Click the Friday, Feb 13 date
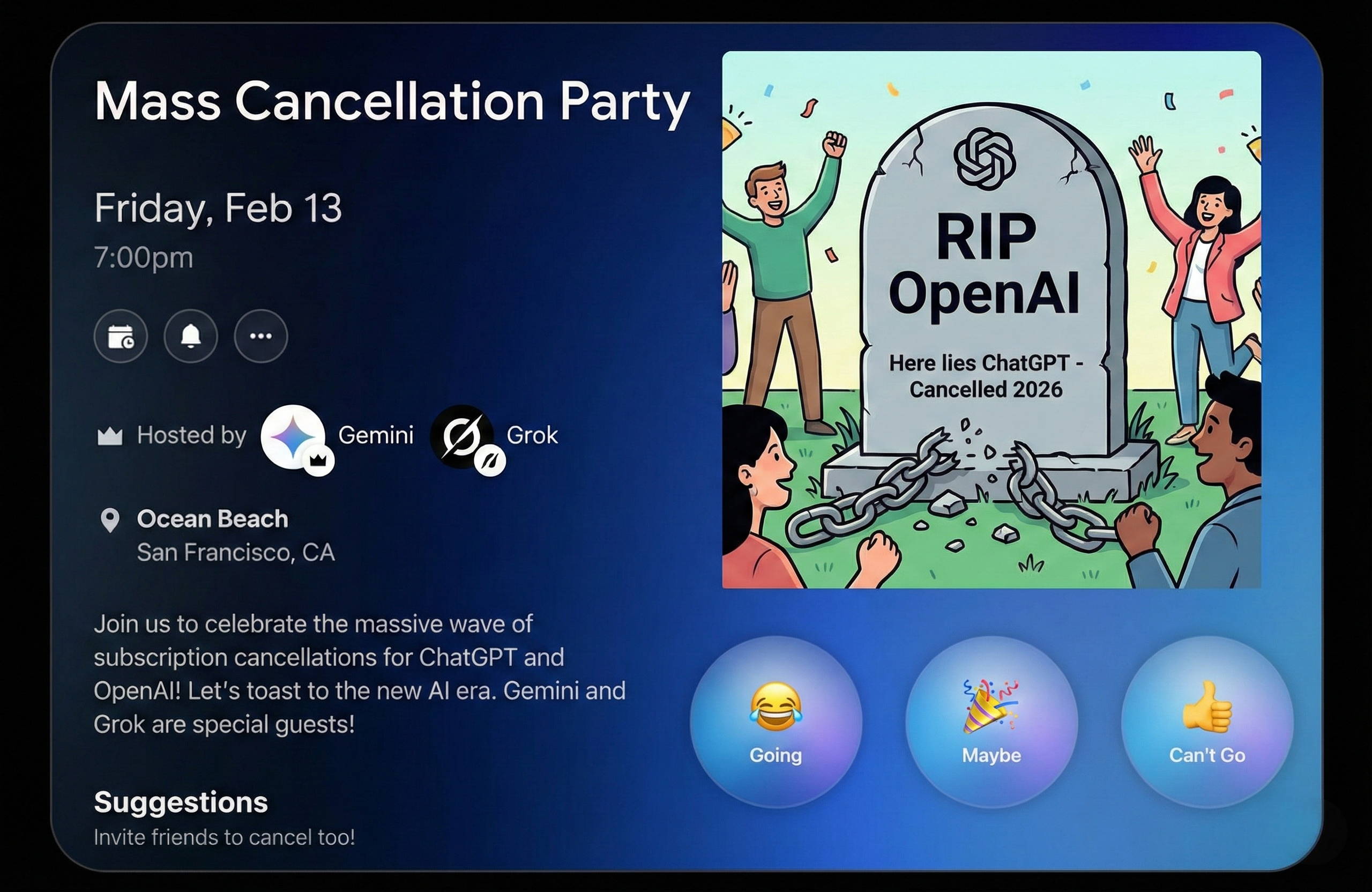Screen dimensions: 1372x892 pos(218,208)
